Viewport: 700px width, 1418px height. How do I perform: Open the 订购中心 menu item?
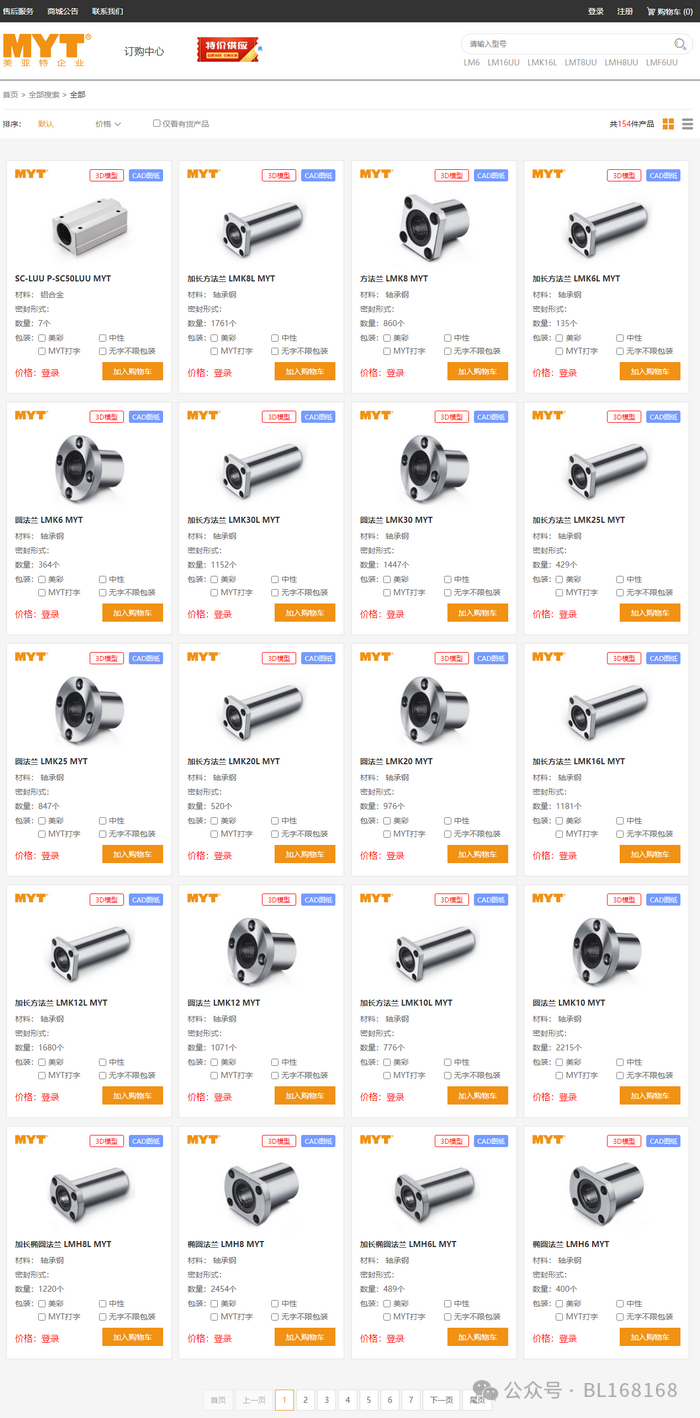[x=144, y=51]
